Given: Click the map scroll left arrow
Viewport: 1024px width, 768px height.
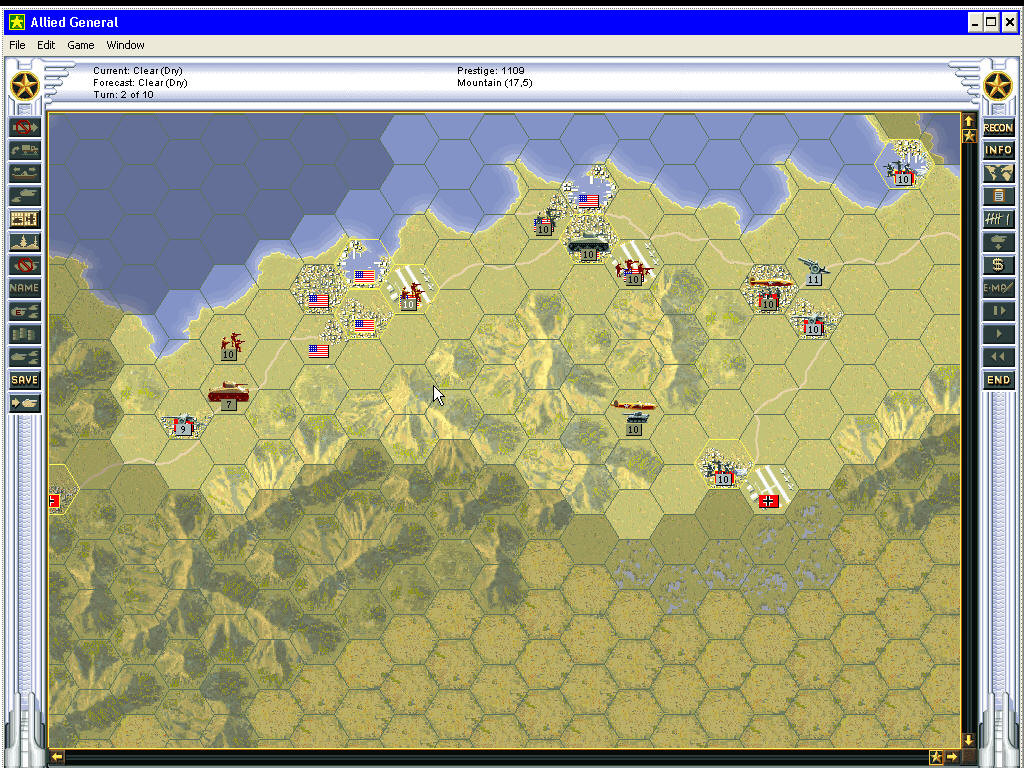Looking at the screenshot, I should [57, 757].
